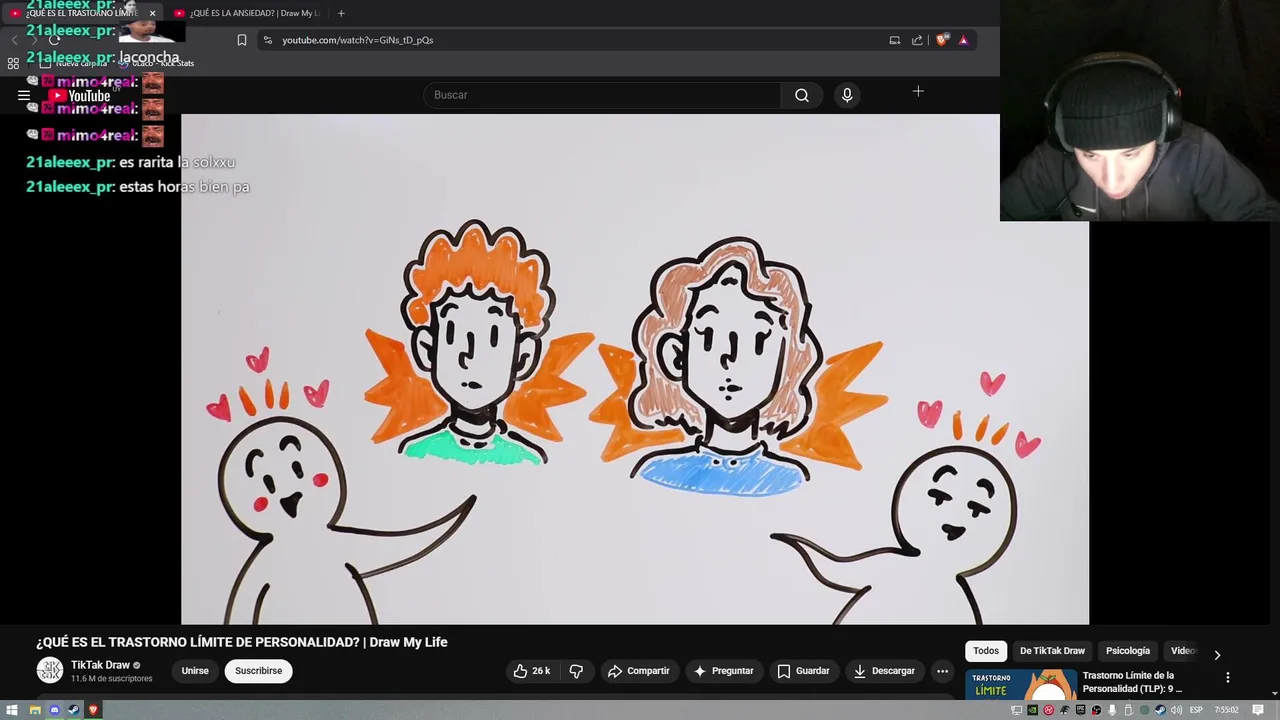Open Brave browser taskbar icon
This screenshot has height=720, width=1280.
tap(94, 710)
